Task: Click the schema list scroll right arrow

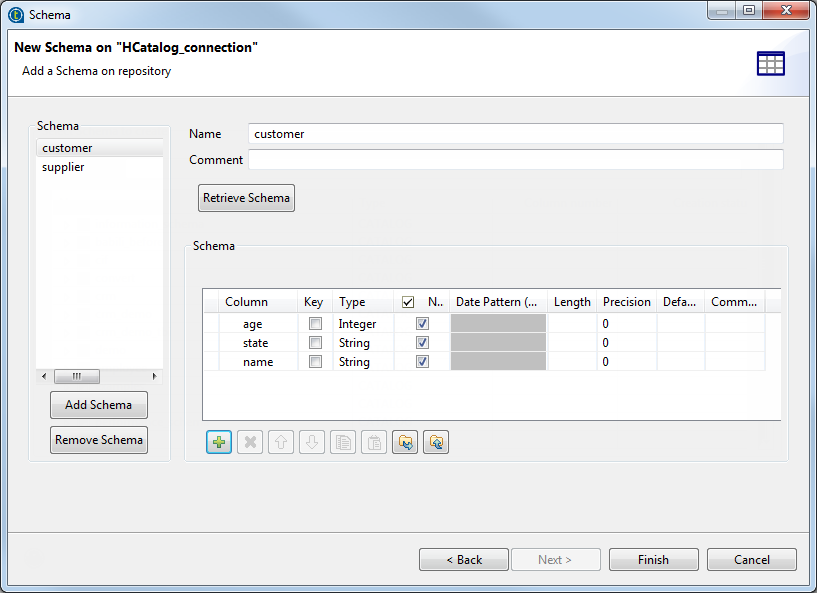Action: pos(155,376)
